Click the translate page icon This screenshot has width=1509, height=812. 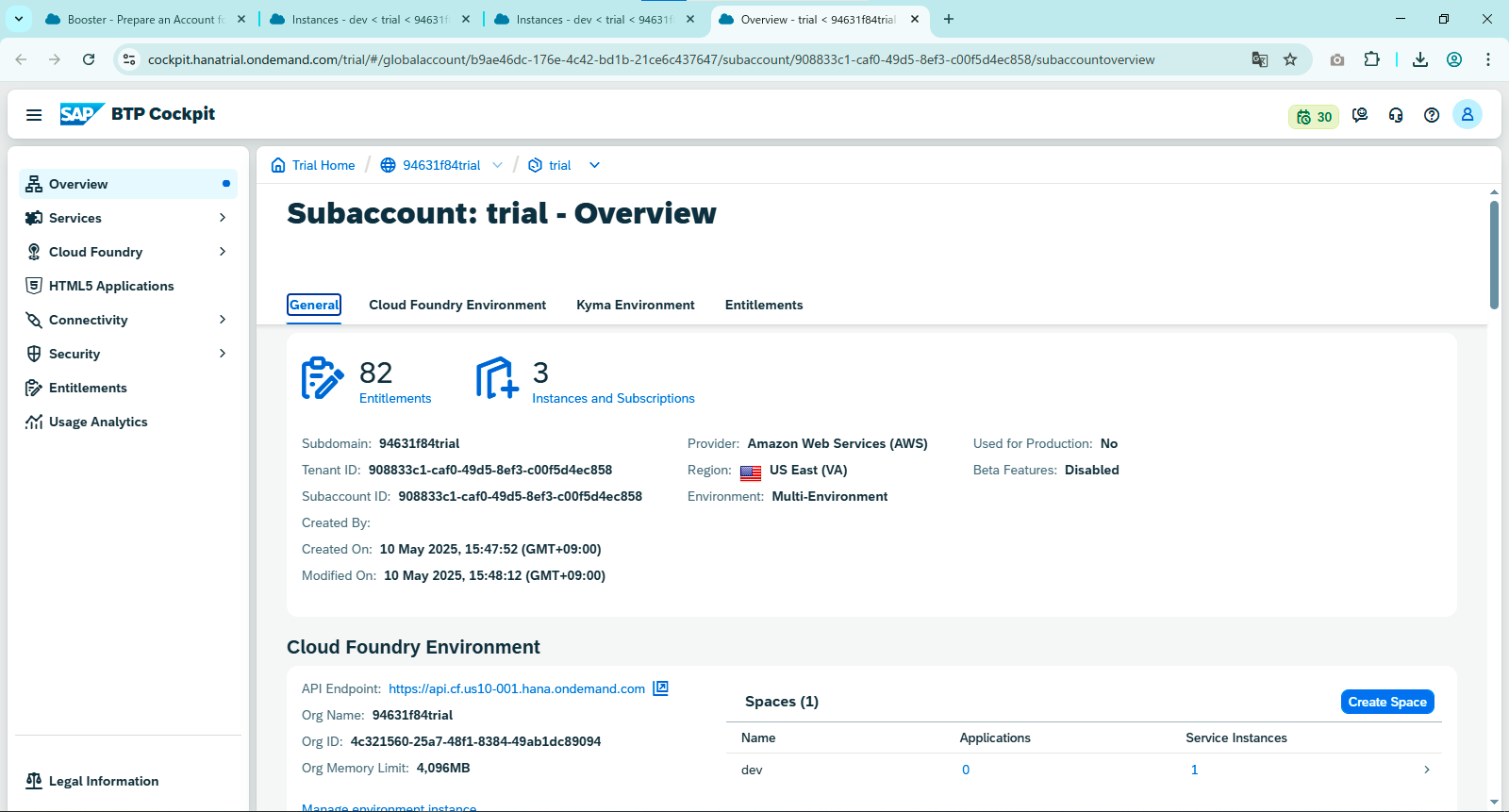tap(1260, 59)
